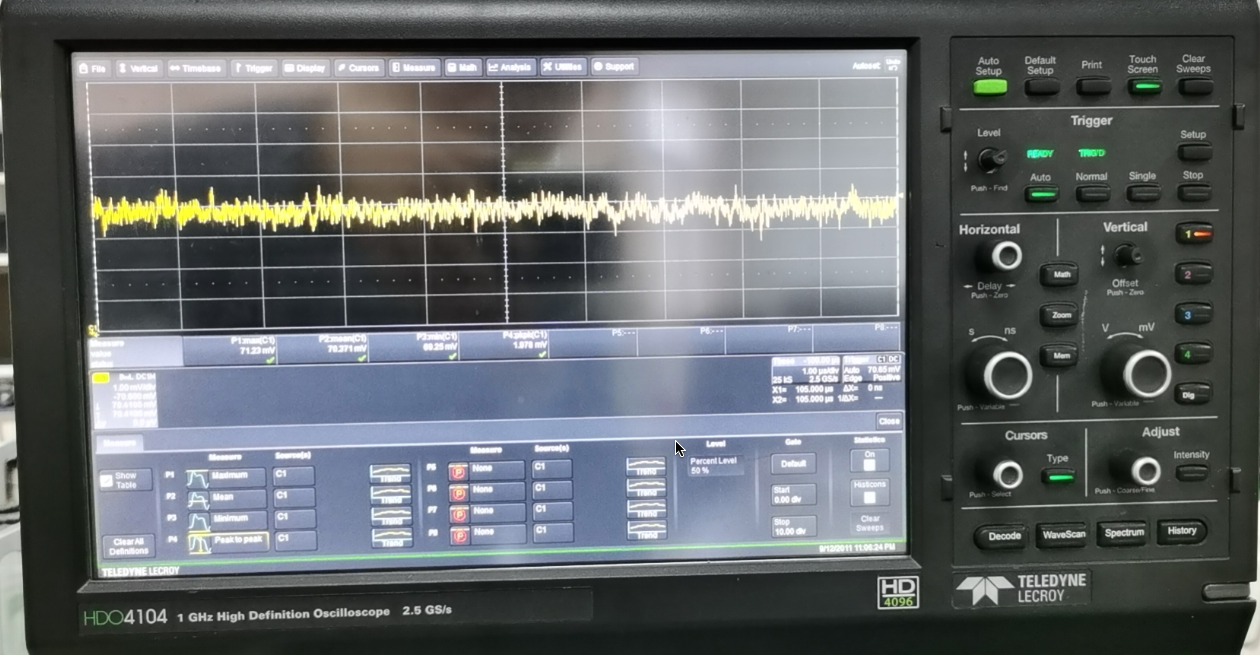Screen dimensions: 1260x655
Task: Click the Gate Default button
Action: coord(793,464)
